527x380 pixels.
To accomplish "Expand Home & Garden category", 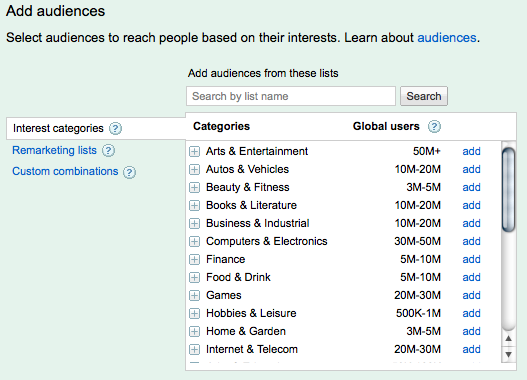I will pos(194,331).
